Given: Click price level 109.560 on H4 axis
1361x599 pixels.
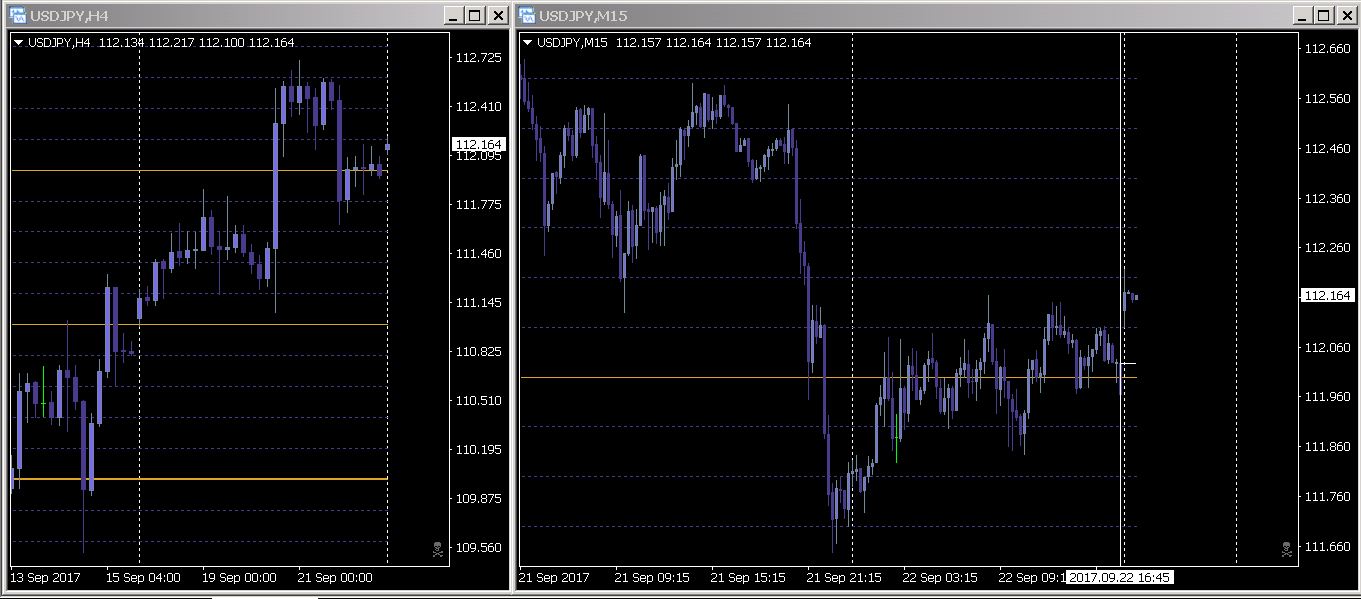Looking at the screenshot, I should tap(479, 547).
